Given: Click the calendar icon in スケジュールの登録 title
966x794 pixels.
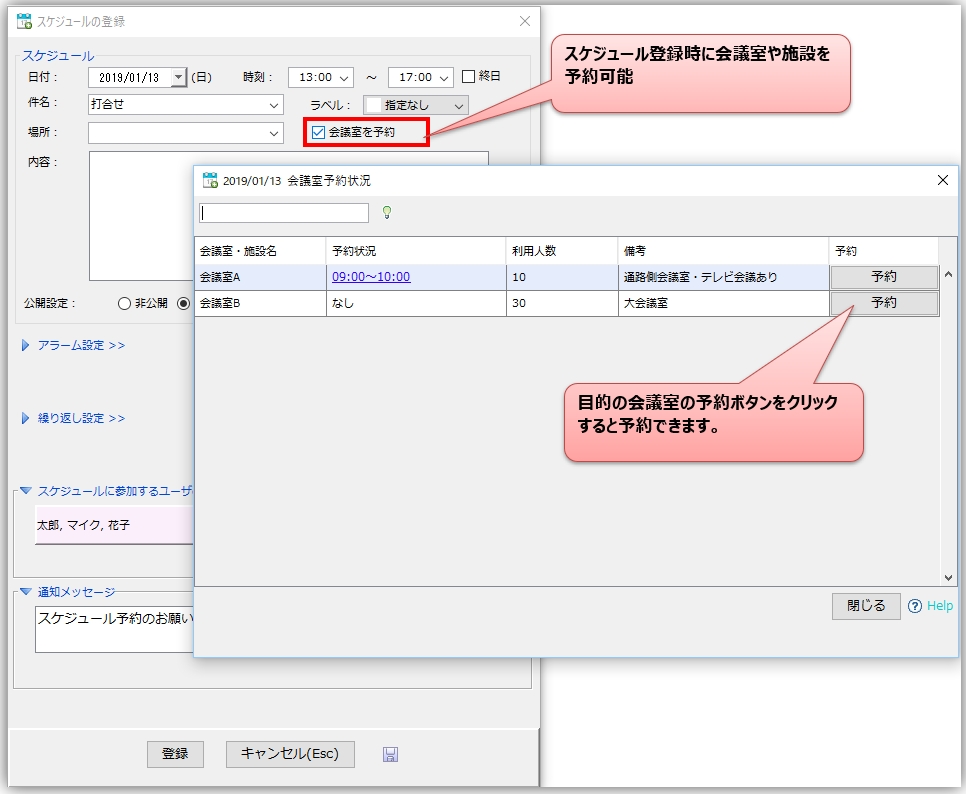Looking at the screenshot, I should click(25, 21).
